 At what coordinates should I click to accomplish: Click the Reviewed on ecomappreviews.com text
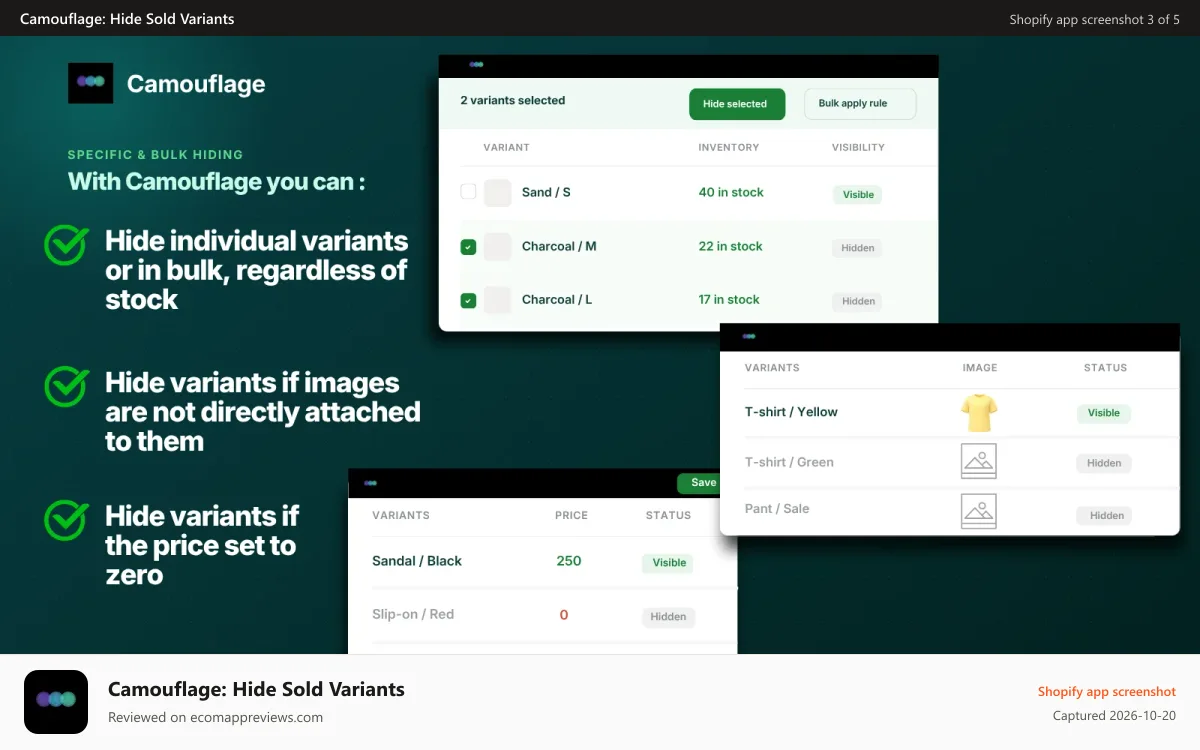coord(215,717)
